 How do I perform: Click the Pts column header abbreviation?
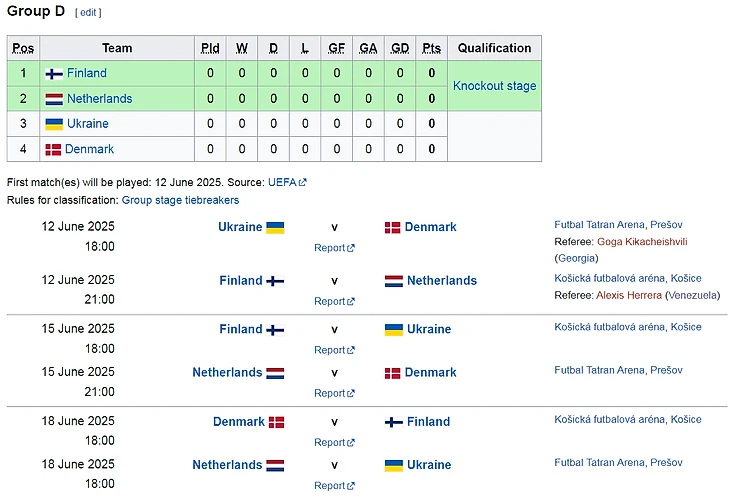coord(431,48)
